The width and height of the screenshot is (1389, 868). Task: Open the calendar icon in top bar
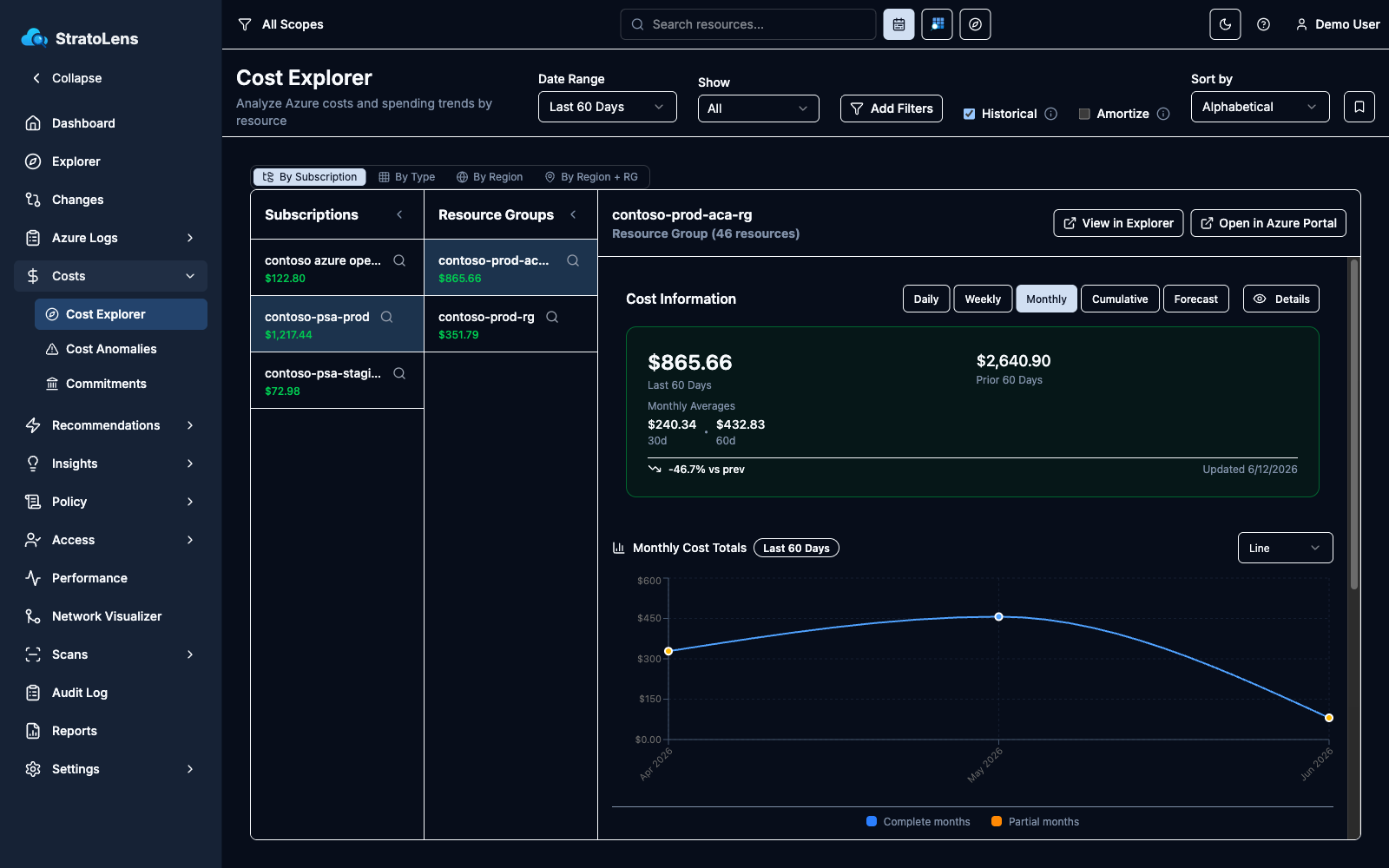tap(899, 24)
